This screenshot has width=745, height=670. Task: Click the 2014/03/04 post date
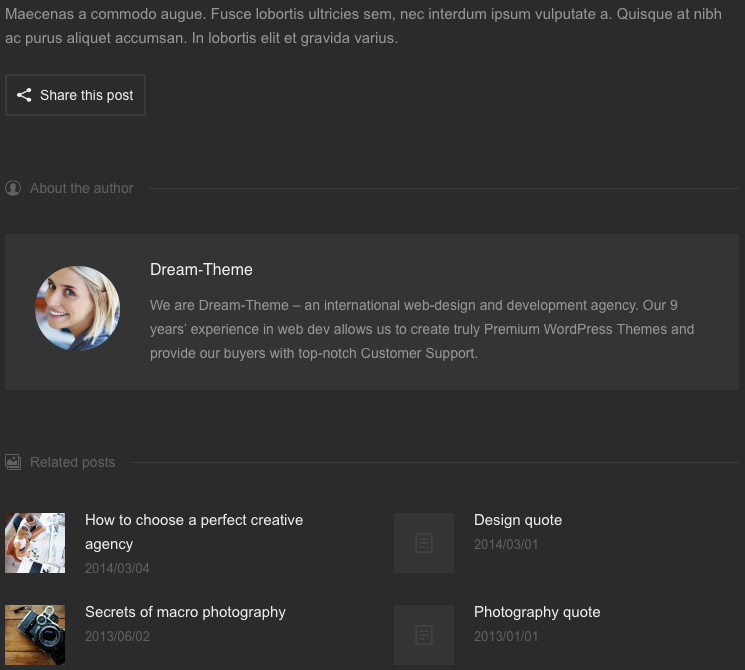point(117,568)
